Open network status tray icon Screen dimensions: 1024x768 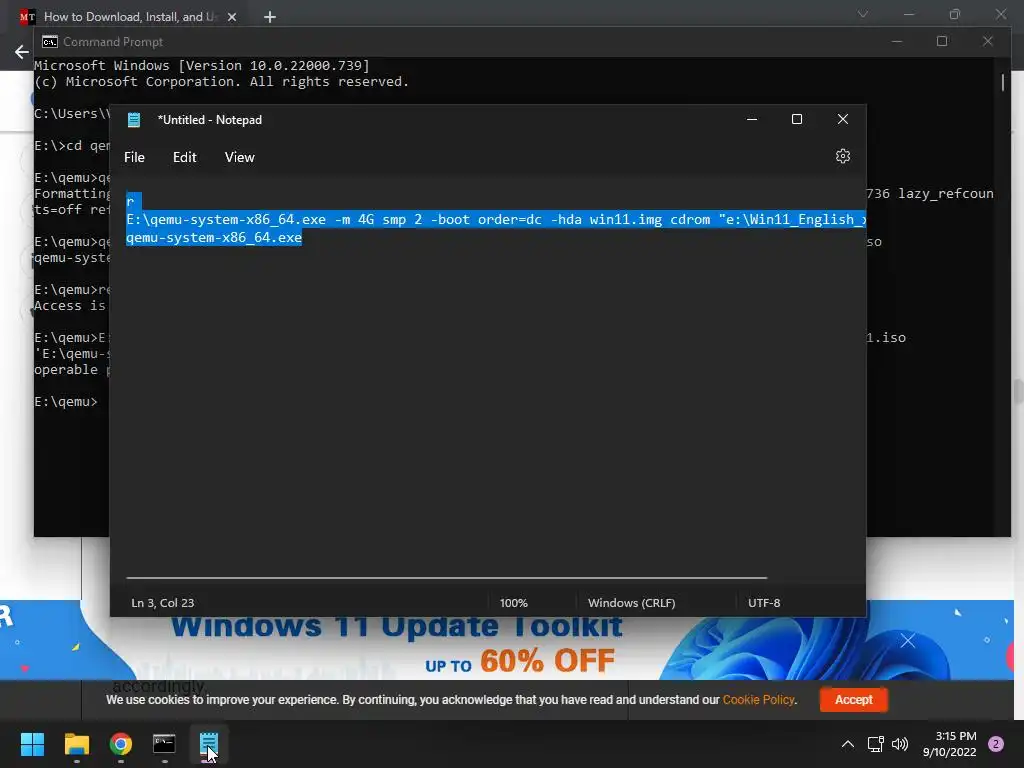pyautogui.click(x=875, y=744)
